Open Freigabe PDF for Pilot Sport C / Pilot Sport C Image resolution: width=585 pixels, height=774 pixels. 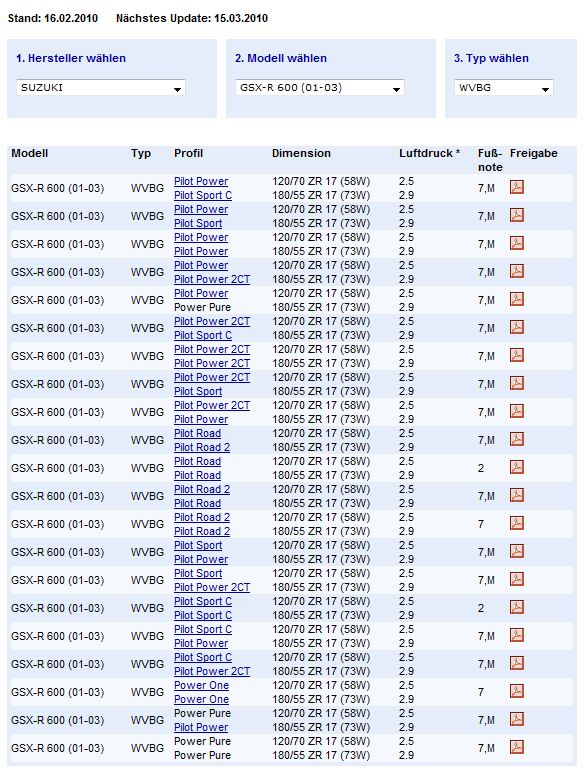pos(517,608)
